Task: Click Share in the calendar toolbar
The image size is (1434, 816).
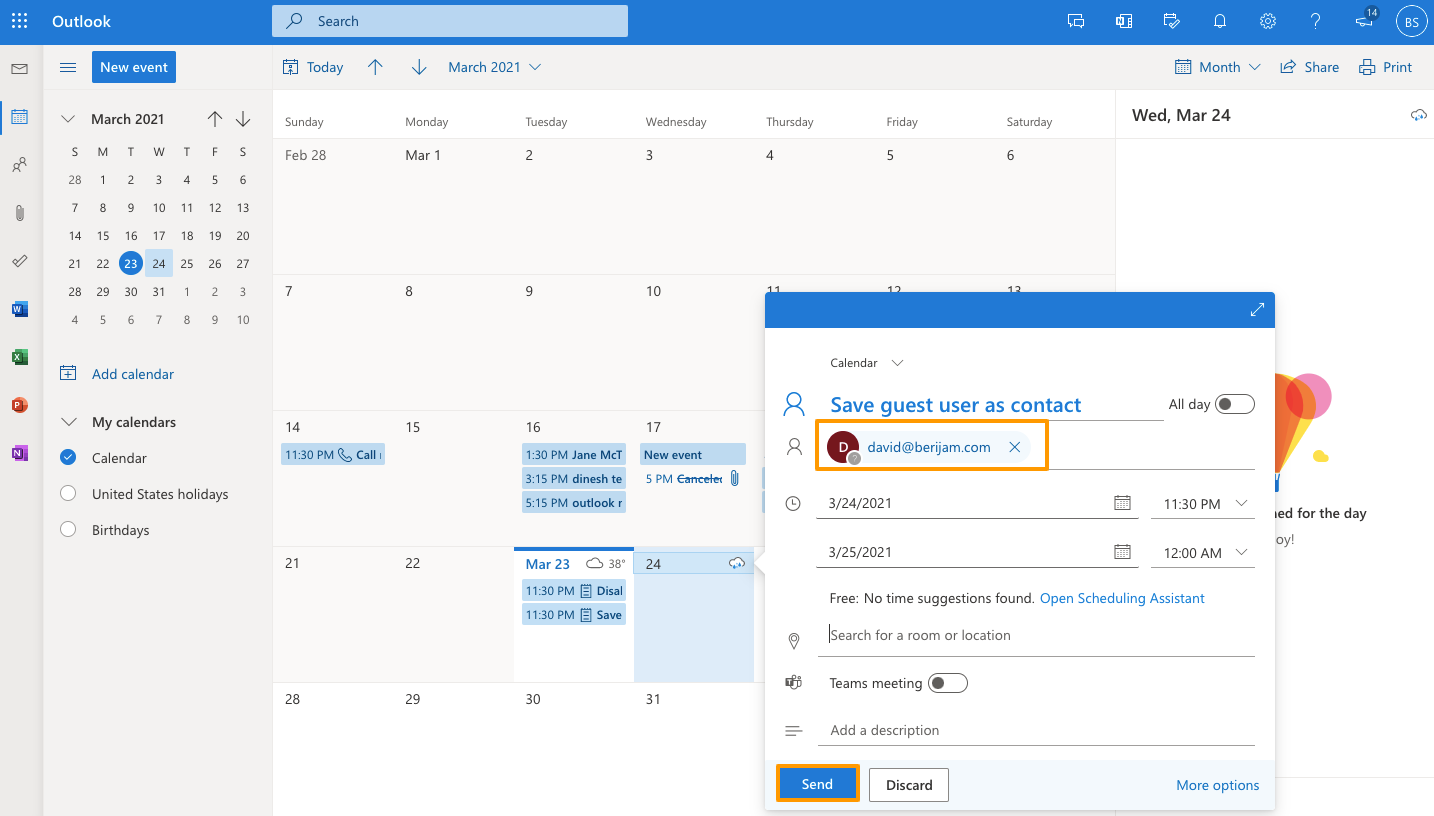Action: 1309,67
